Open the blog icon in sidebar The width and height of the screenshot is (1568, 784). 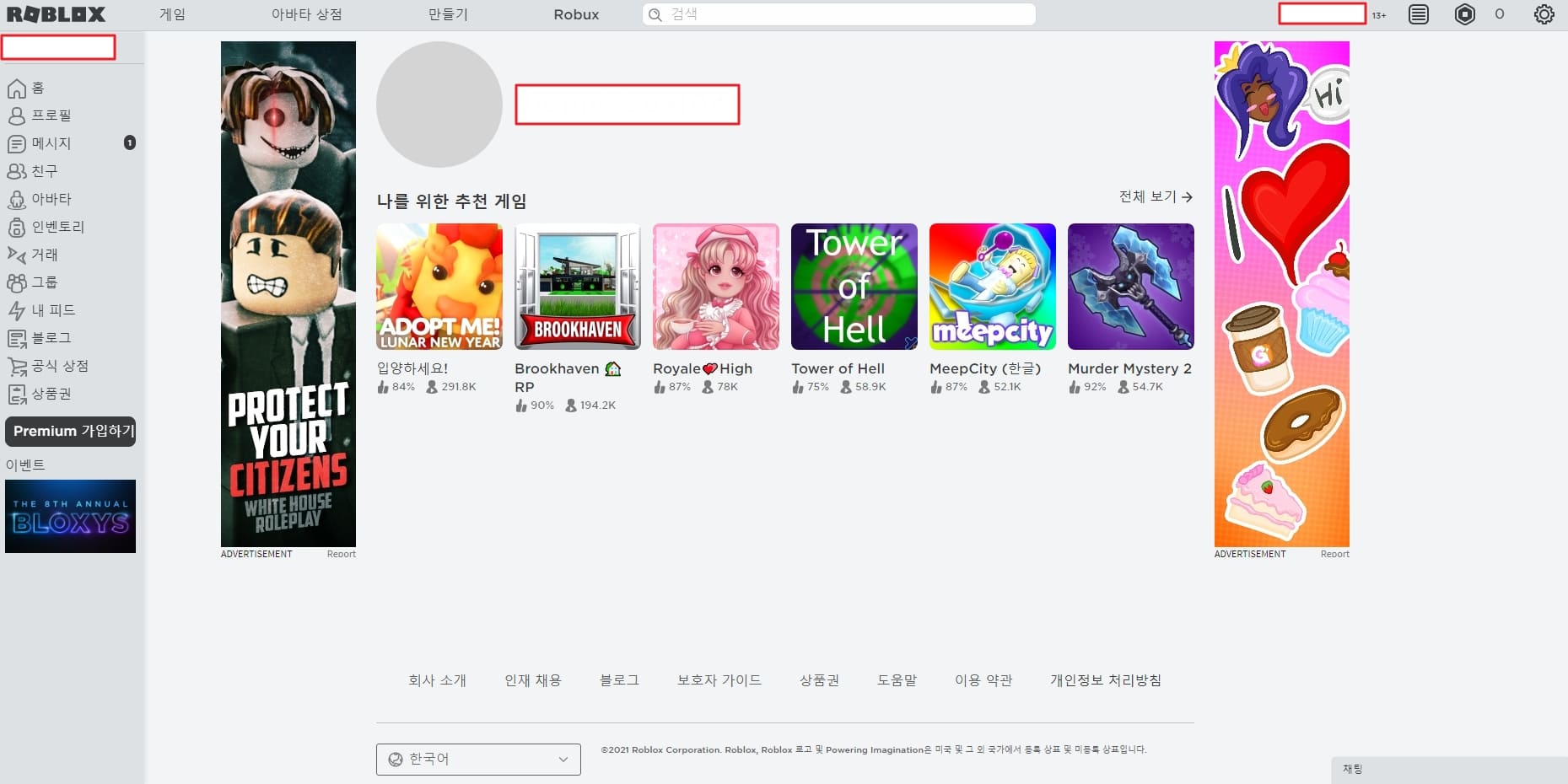[16, 338]
